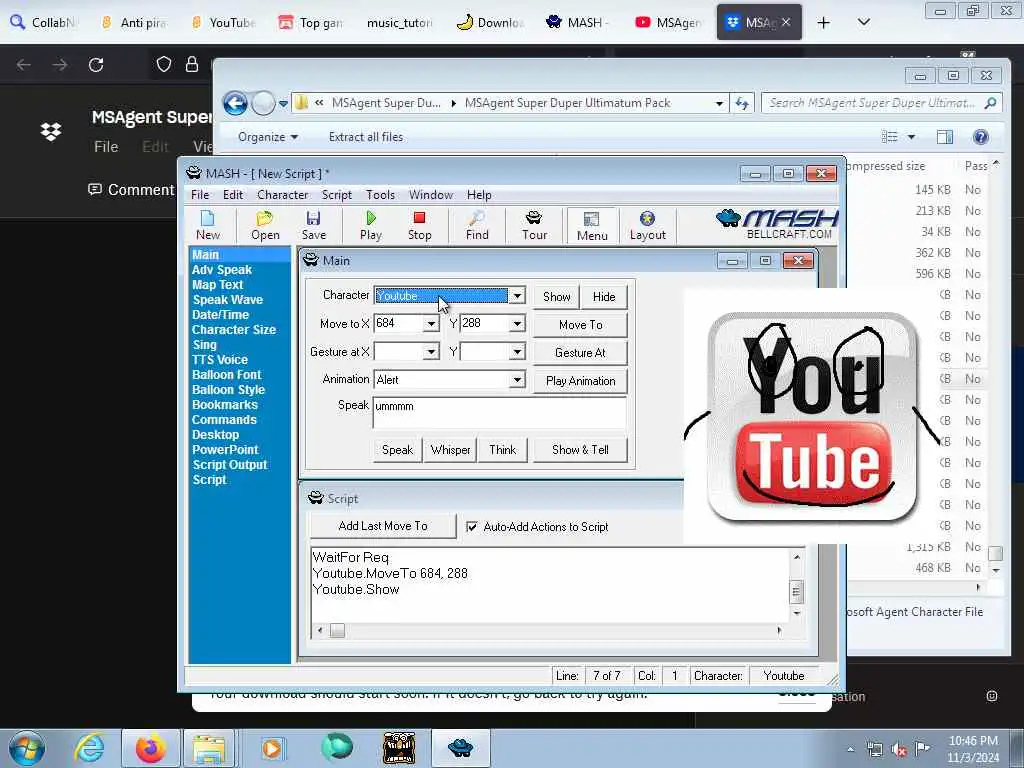Viewport: 1024px width, 768px height.
Task: Reload the browser page
Action: pos(96,65)
